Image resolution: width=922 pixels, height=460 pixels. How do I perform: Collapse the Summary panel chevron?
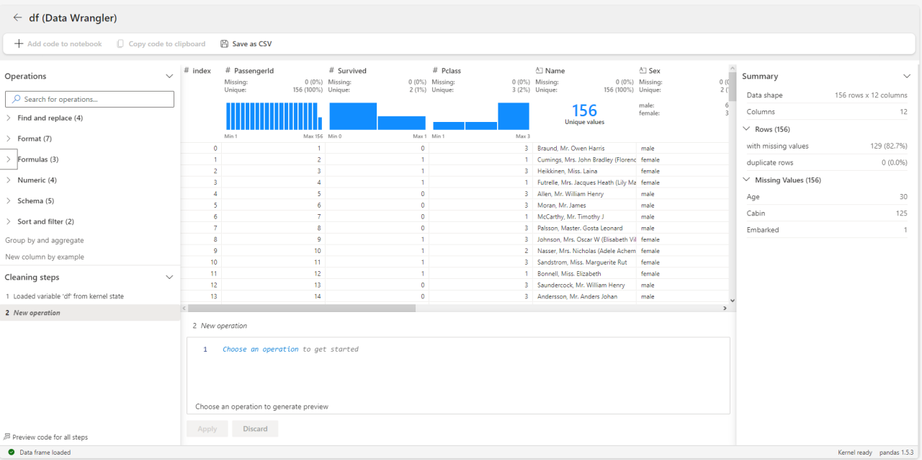(x=906, y=76)
